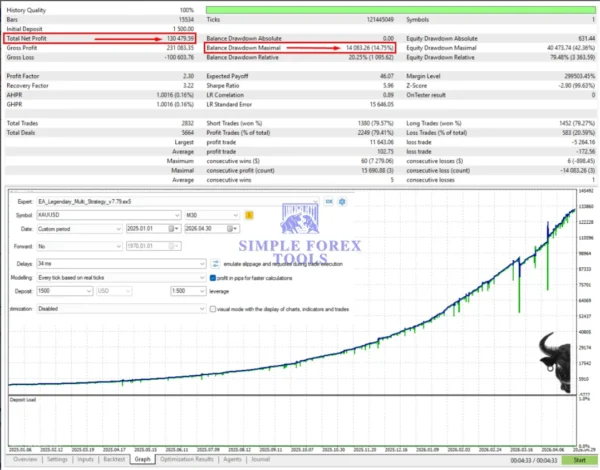The height and width of the screenshot is (470, 600).
Task: Click the Total Trades value 2832
Action: click(188, 123)
